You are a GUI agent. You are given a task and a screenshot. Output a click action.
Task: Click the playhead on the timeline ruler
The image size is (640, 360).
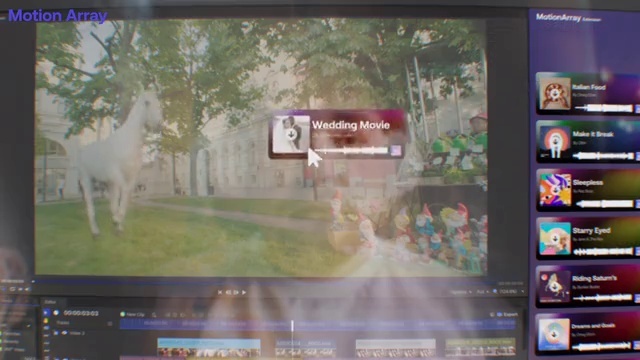point(292,325)
